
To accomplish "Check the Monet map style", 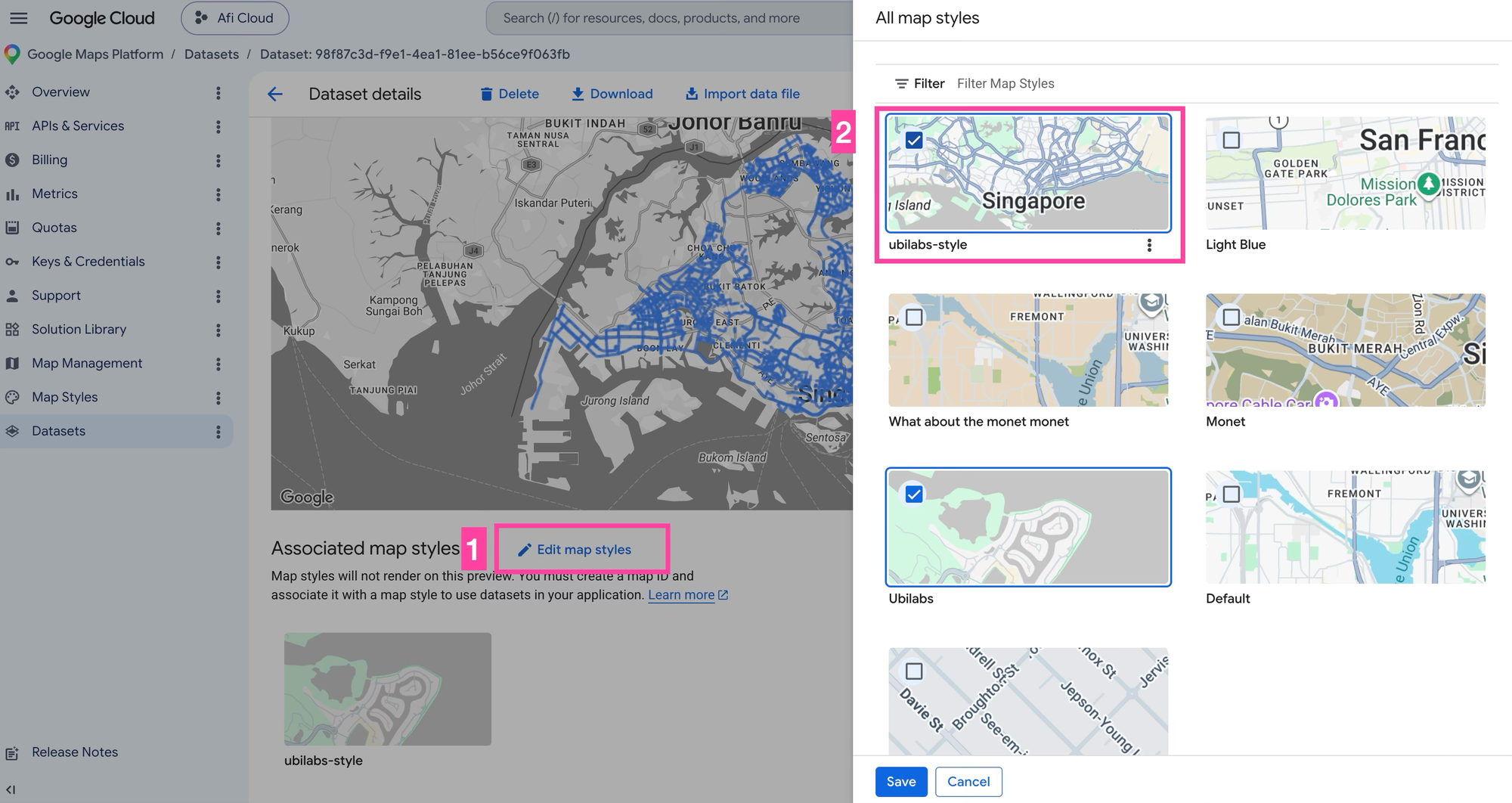I will click(1232, 317).
